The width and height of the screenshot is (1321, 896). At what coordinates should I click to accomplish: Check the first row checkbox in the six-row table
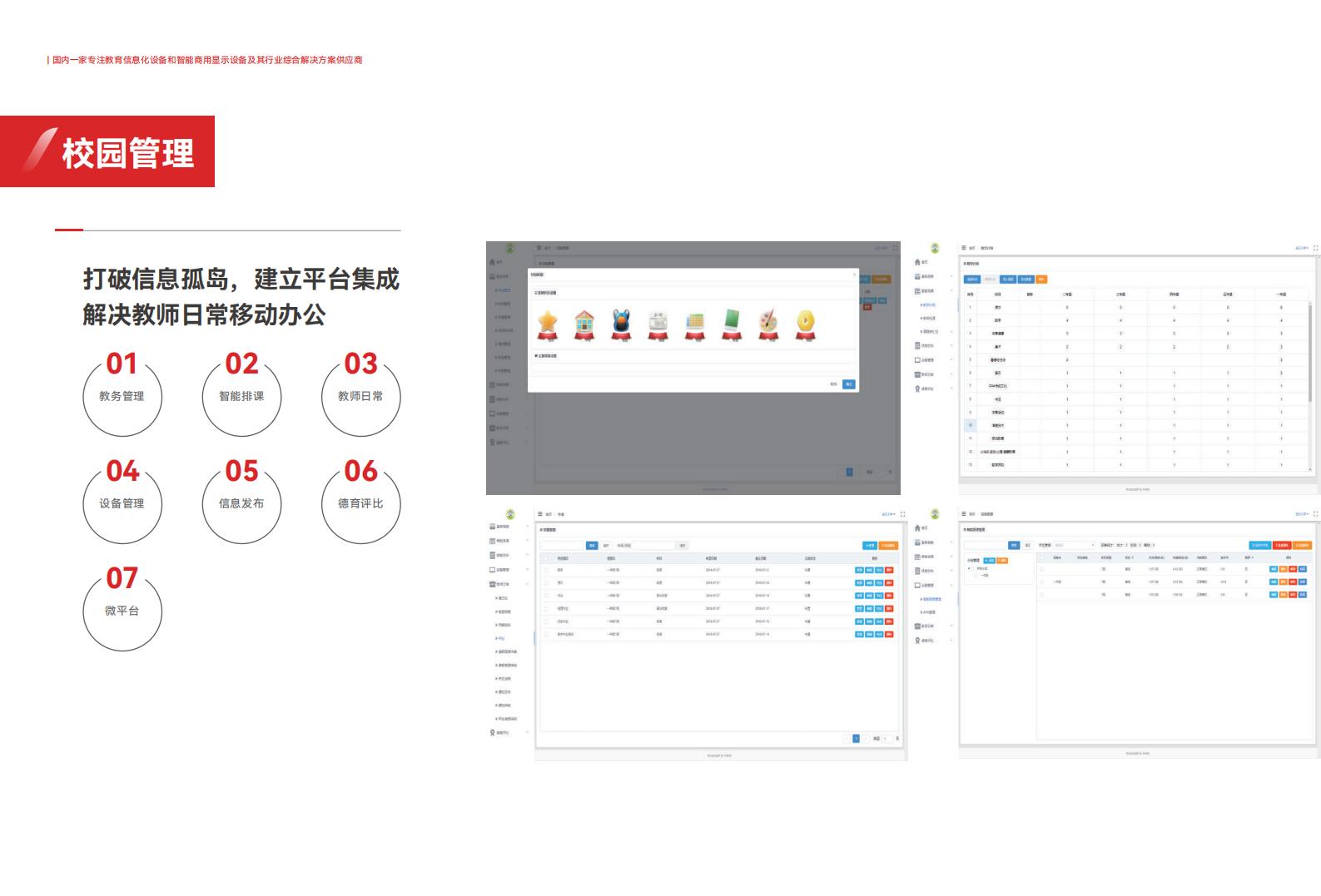click(x=546, y=570)
